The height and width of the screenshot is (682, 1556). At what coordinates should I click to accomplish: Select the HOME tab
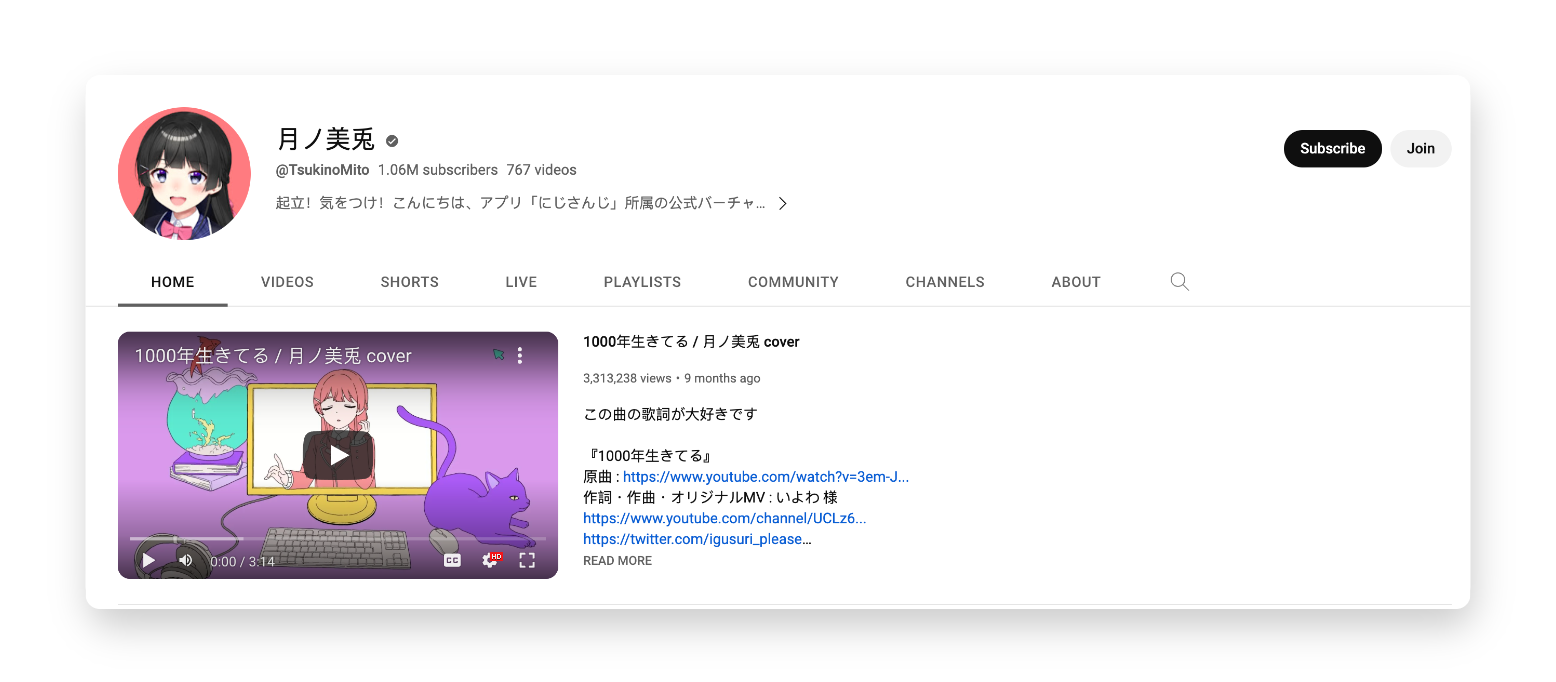point(173,282)
